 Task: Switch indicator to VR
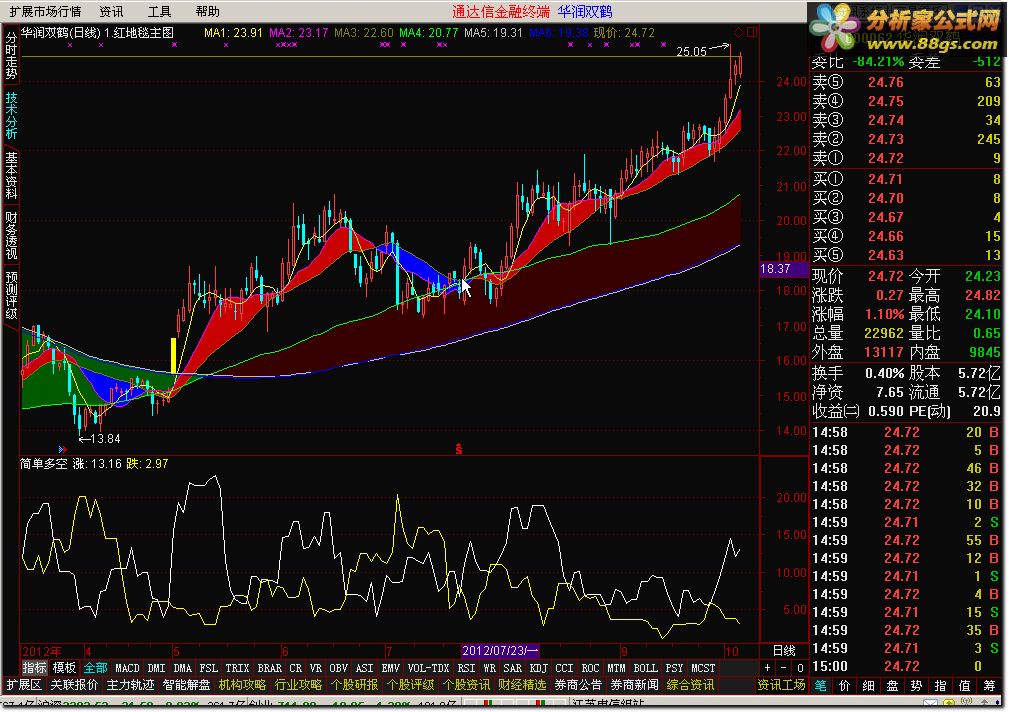315,668
